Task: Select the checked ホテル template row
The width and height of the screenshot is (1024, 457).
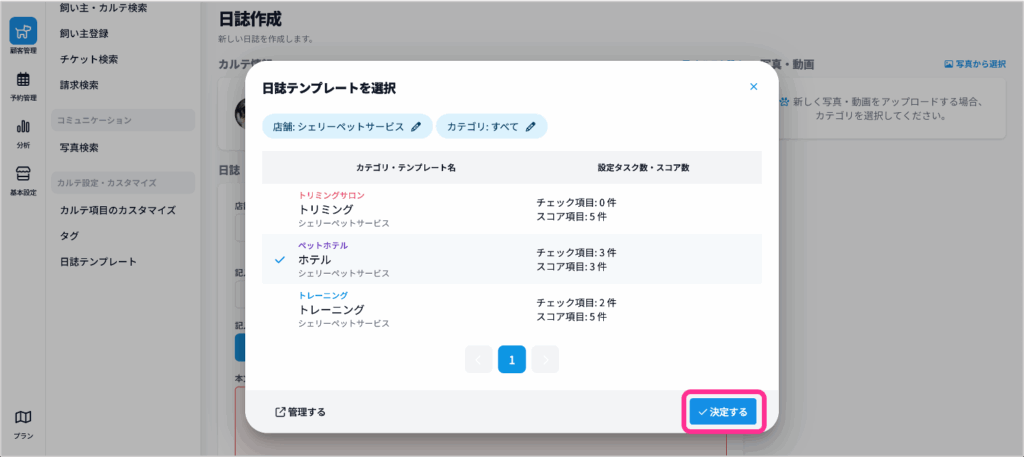Action: click(x=511, y=259)
